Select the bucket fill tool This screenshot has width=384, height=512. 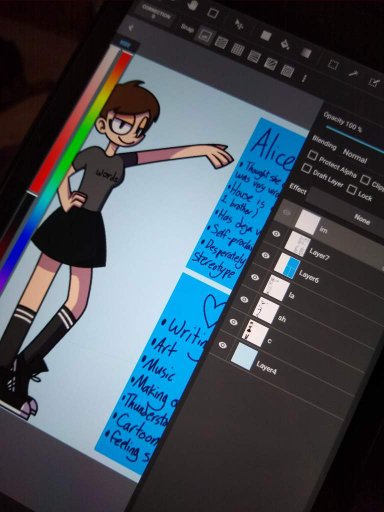pos(285,43)
